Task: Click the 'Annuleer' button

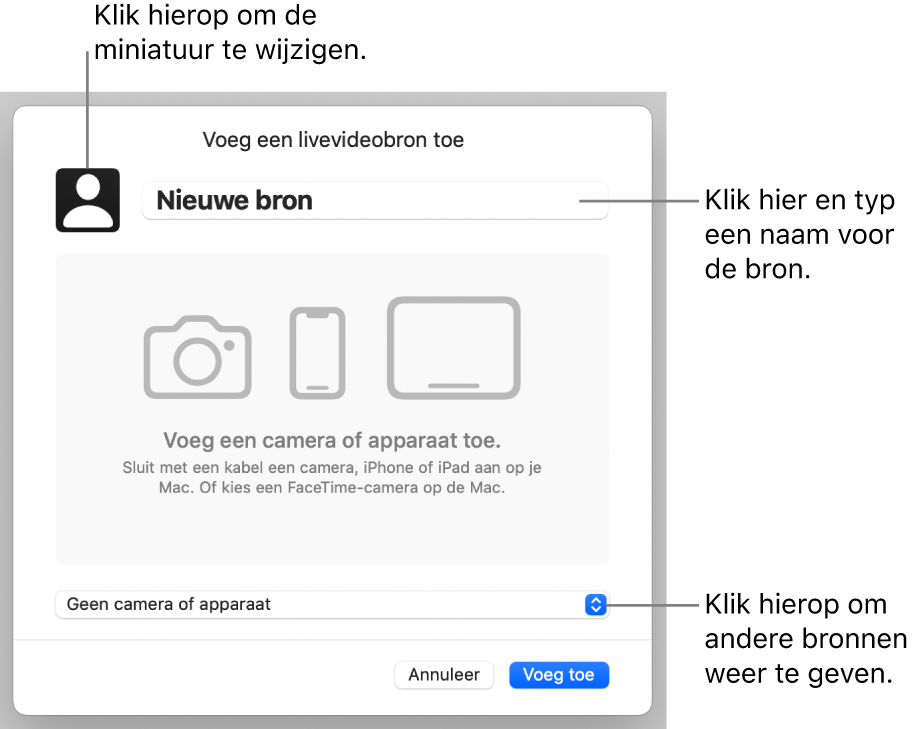Action: pos(444,675)
